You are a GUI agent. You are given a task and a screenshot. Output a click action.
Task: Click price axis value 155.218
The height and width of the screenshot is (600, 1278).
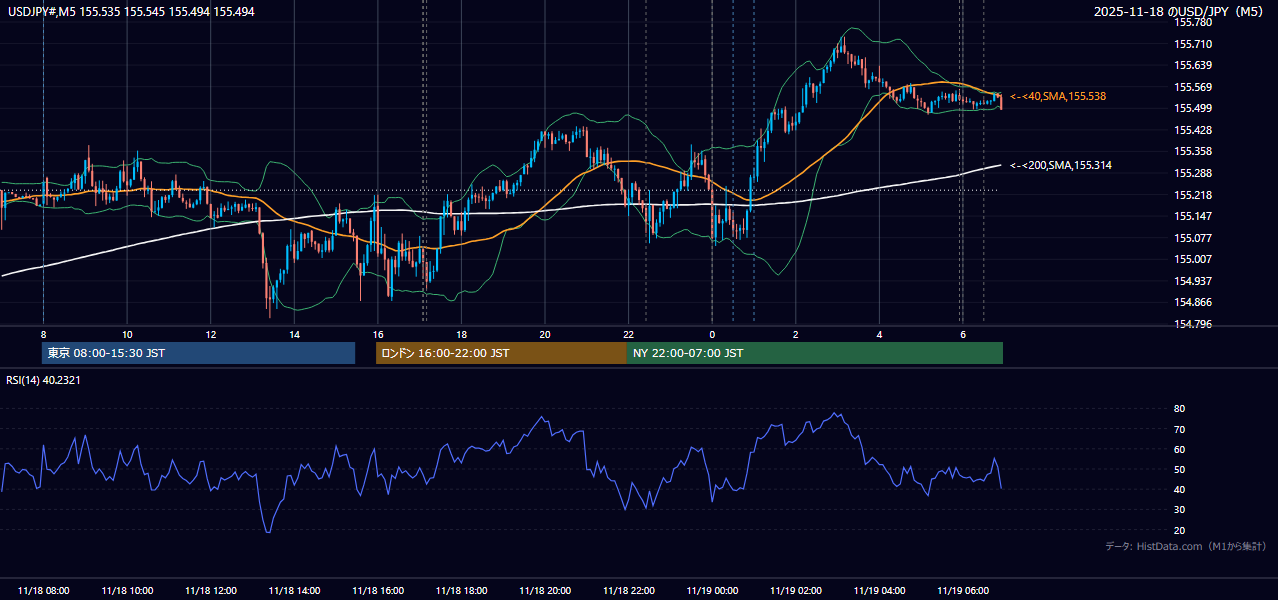(1193, 195)
